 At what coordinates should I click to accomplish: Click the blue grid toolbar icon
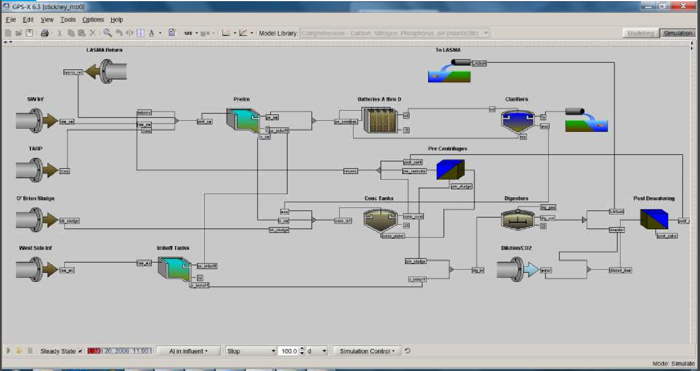coord(141,33)
